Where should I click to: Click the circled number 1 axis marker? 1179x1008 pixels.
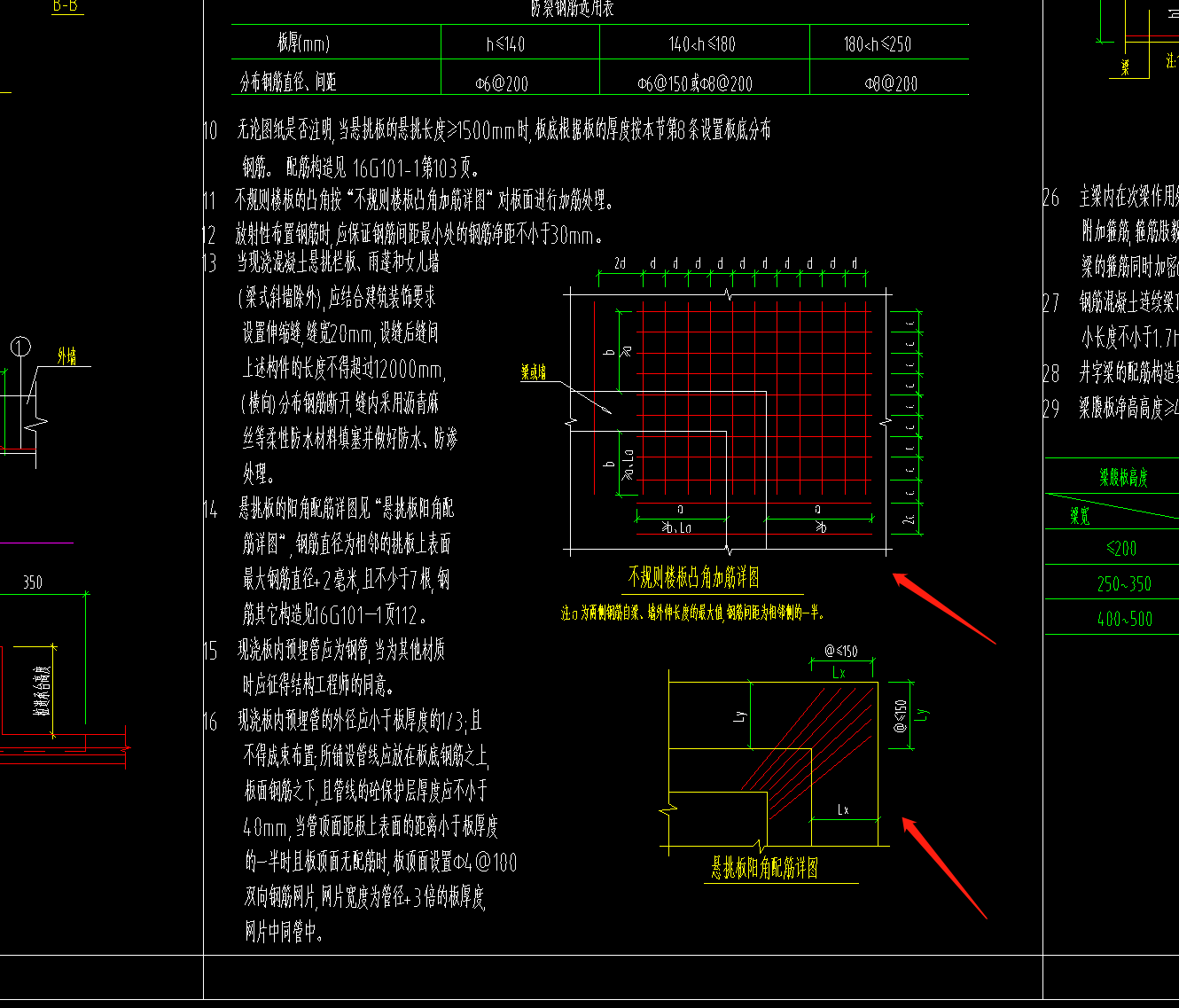21,347
